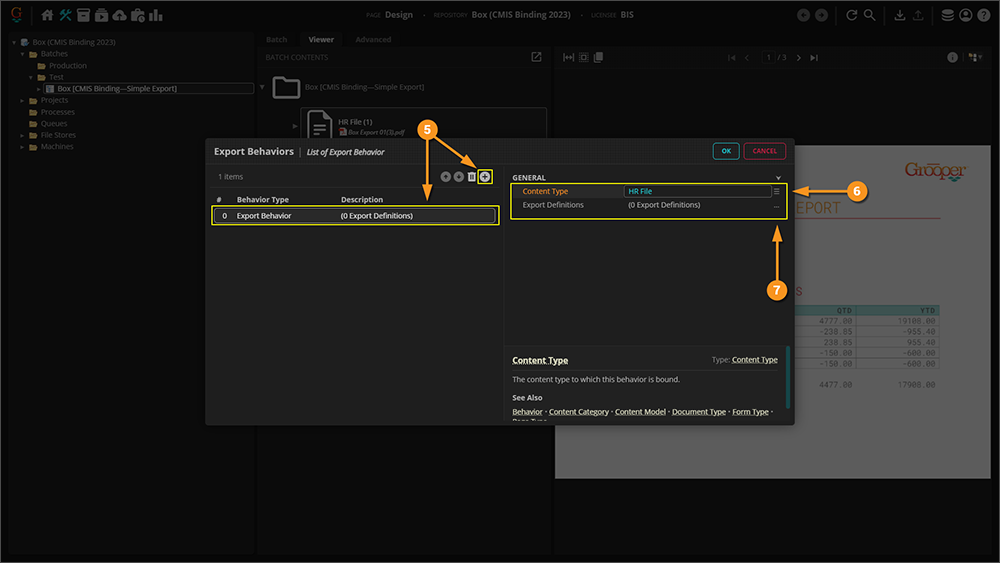Viewport: 1000px width, 563px height.
Task: Open the repository database stack icon
Action: click(948, 15)
